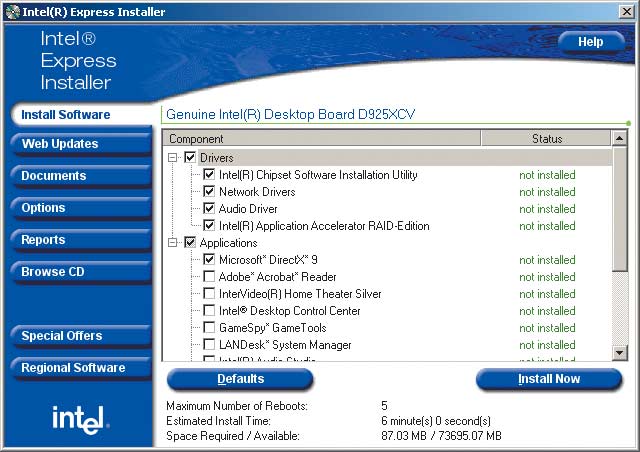Click the Status column header
The width and height of the screenshot is (640, 452).
click(547, 139)
